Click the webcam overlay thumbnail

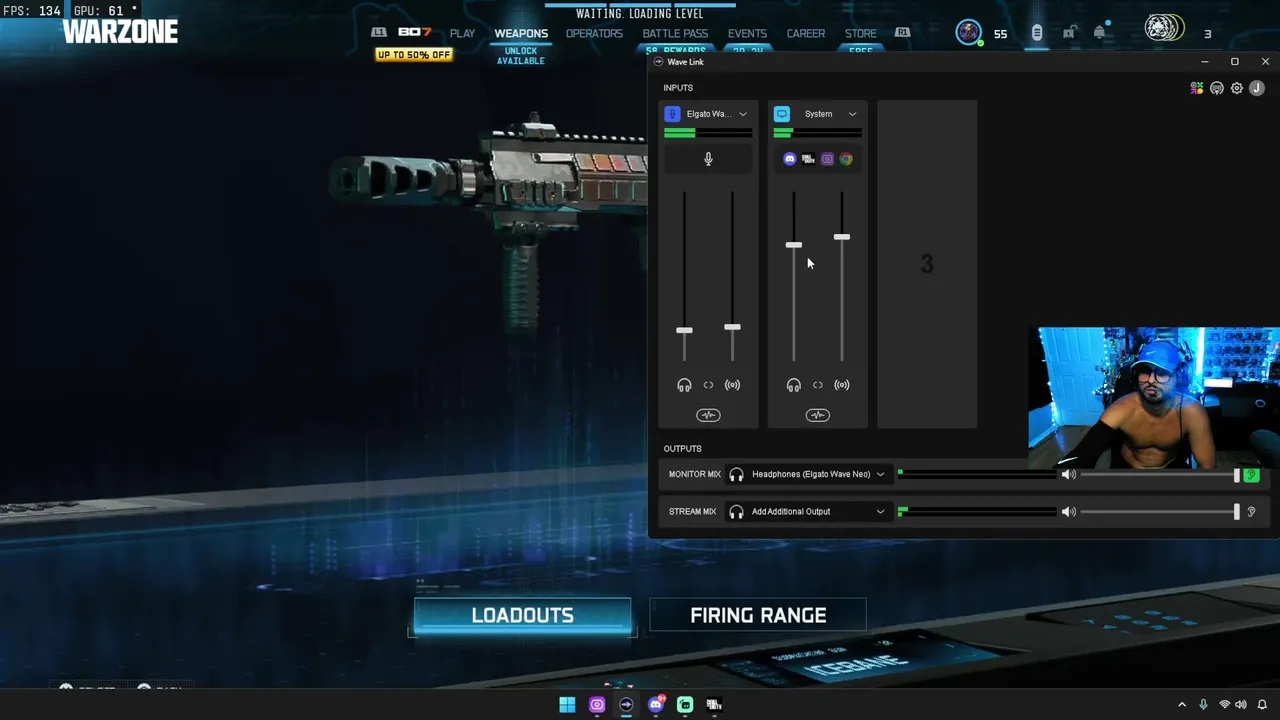[x=1154, y=398]
